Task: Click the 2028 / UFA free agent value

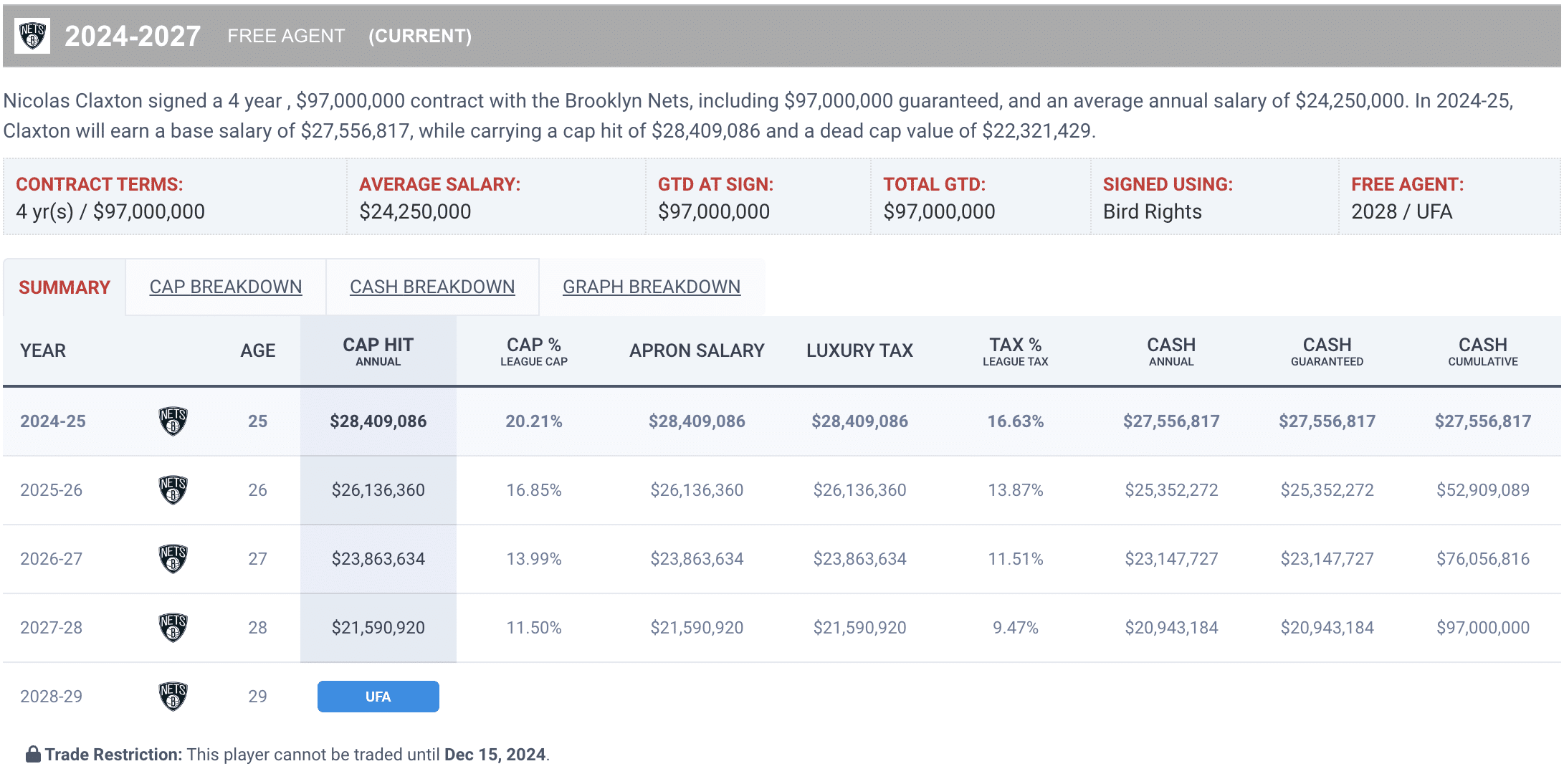Action: pyautogui.click(x=1402, y=211)
